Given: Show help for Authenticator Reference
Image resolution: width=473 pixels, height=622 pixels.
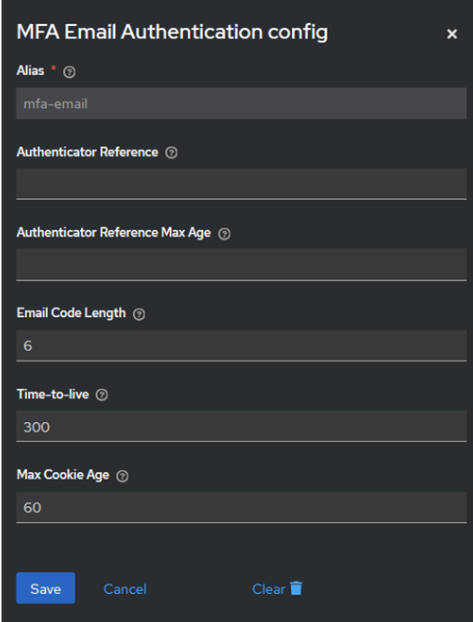Looking at the screenshot, I should point(171,153).
